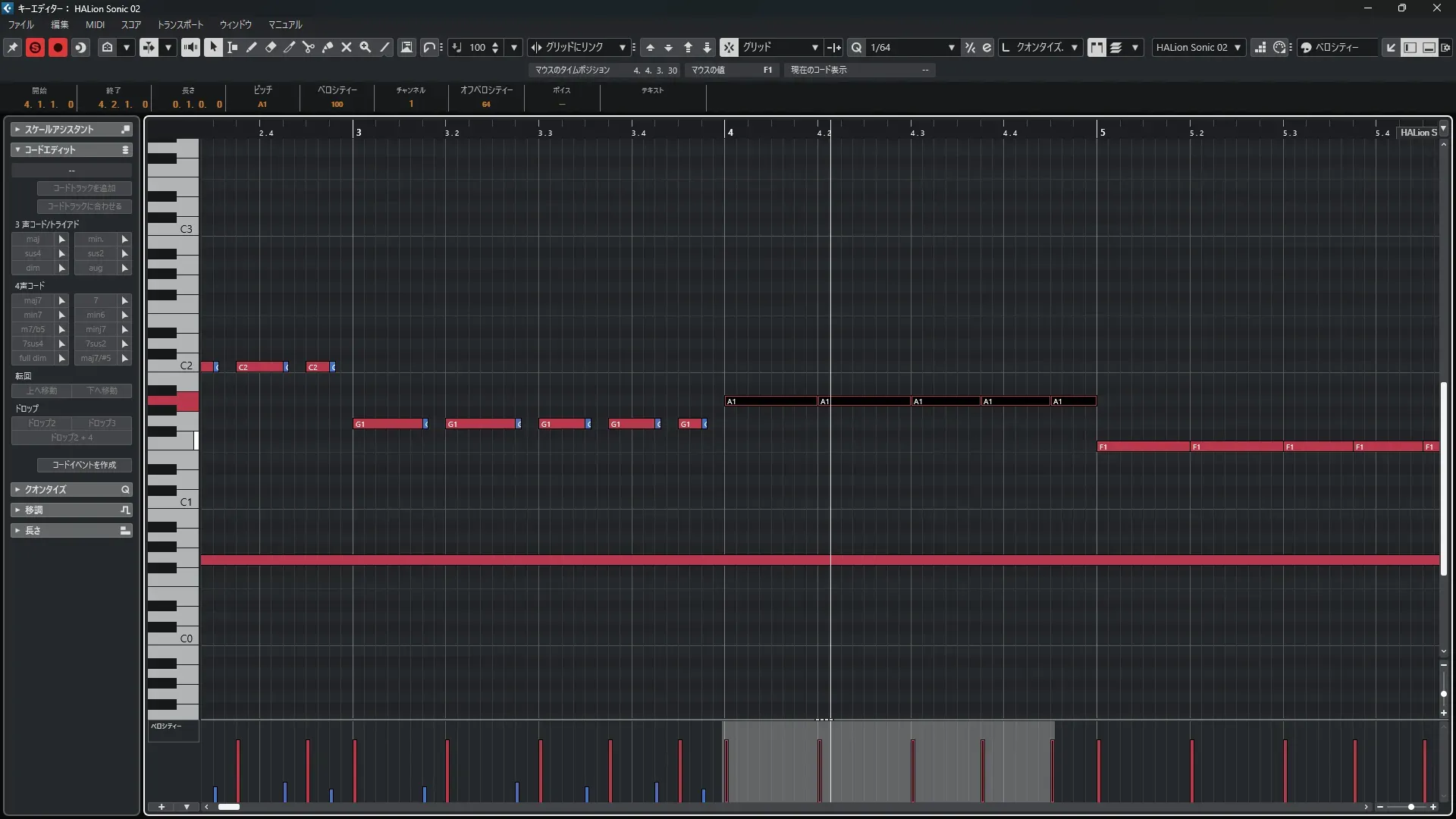Select the Erase tool in toolbar

(271, 47)
